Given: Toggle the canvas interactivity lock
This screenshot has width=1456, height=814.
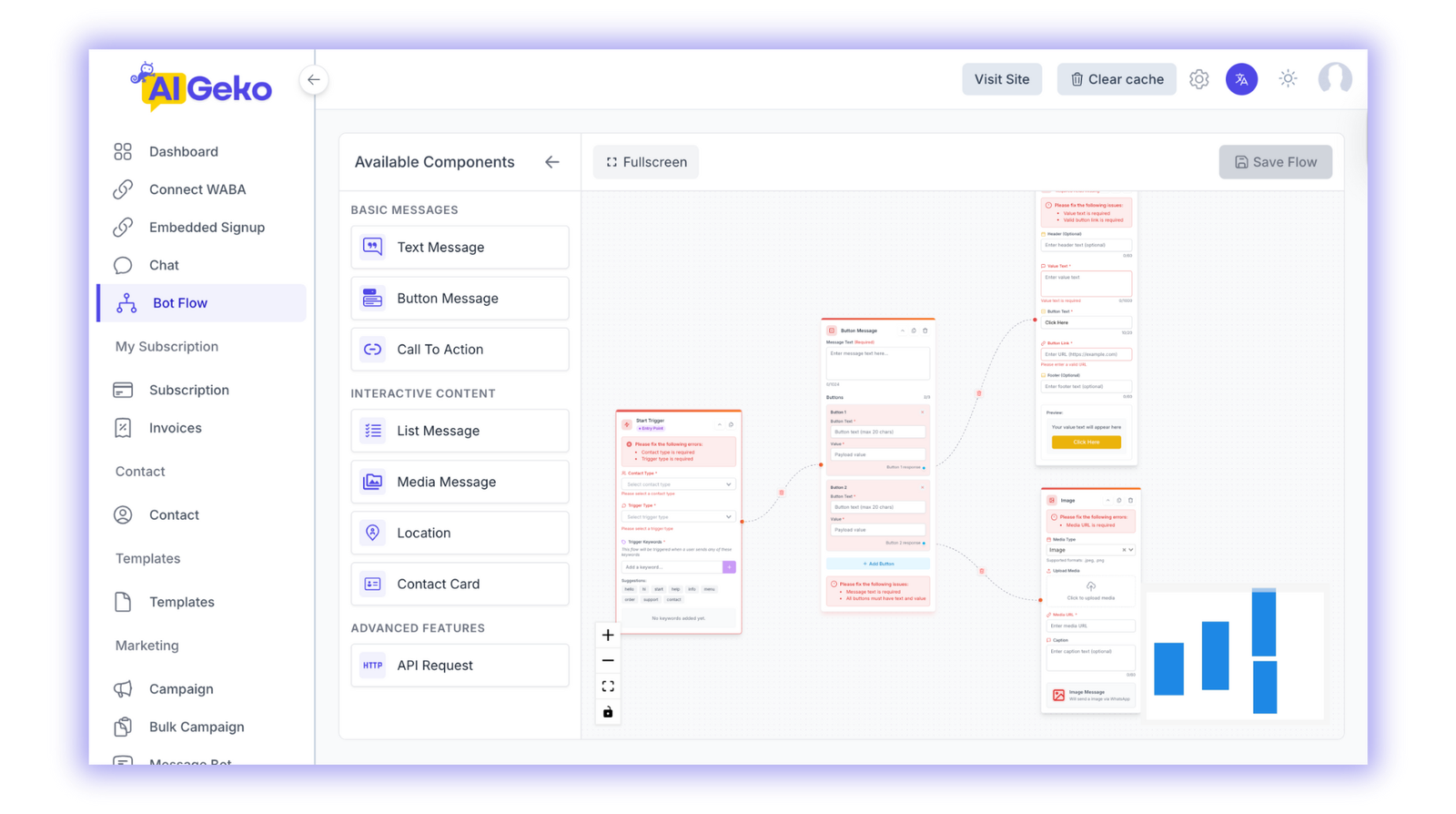Looking at the screenshot, I should click(x=608, y=712).
